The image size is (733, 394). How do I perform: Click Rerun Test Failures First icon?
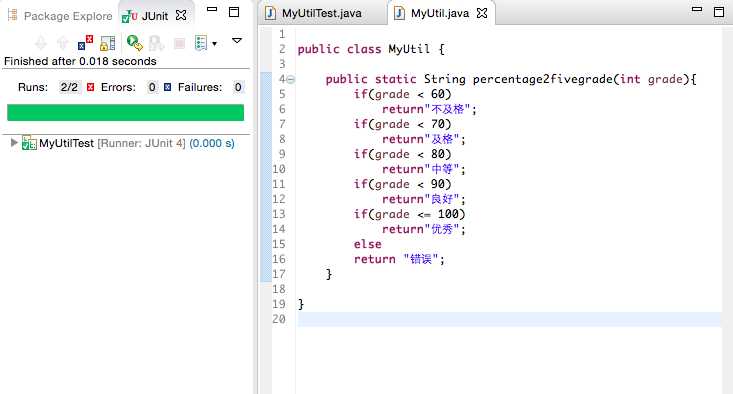click(157, 43)
